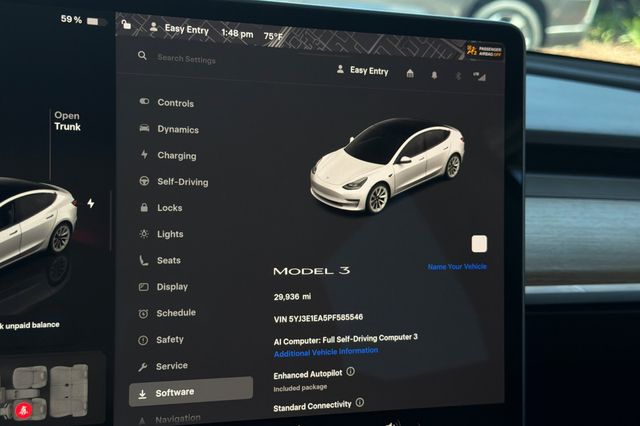This screenshot has width=640, height=426.
Task: Open the Service wrench menu item
Action: click(170, 366)
